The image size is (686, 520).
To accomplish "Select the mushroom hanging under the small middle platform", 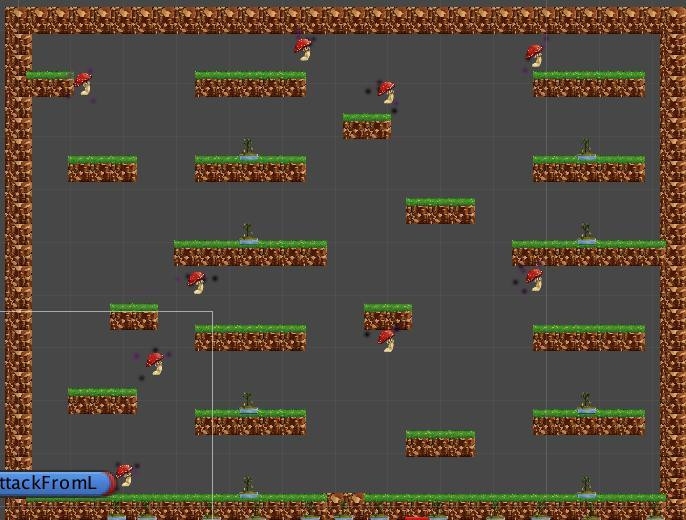I will click(386, 341).
